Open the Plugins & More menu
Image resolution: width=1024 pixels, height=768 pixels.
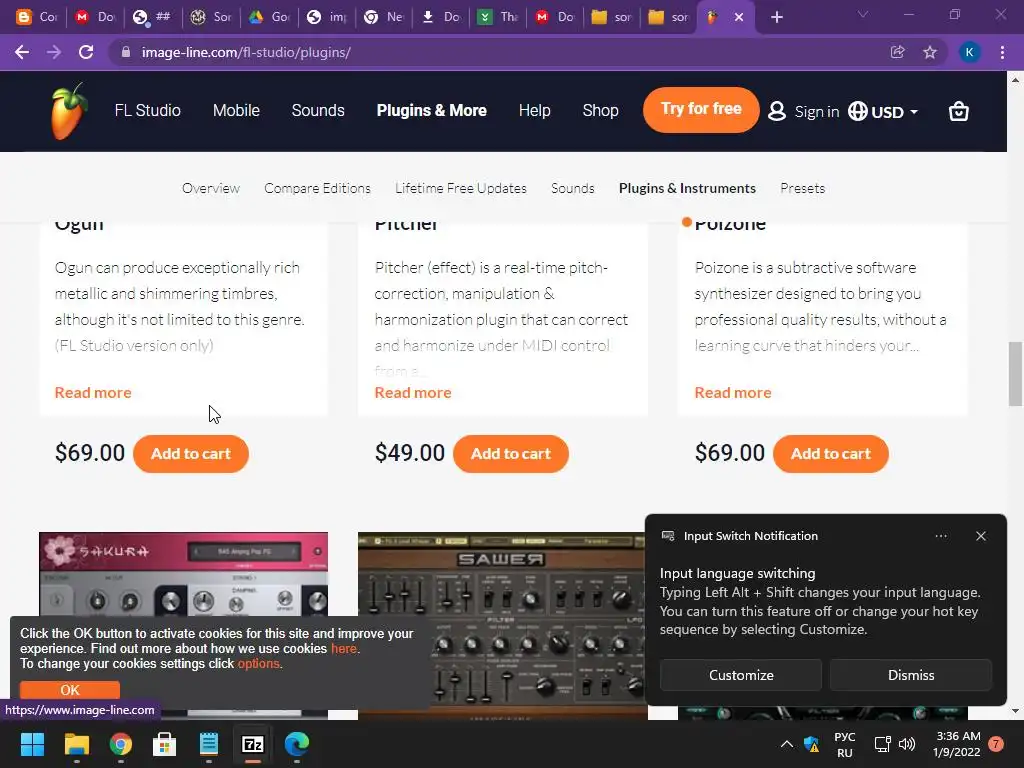point(432,110)
